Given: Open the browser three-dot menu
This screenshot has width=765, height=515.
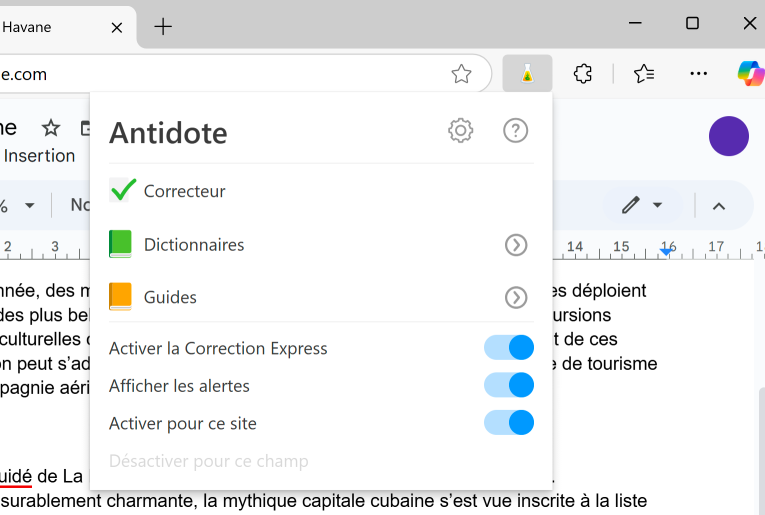Looking at the screenshot, I should pos(699,74).
